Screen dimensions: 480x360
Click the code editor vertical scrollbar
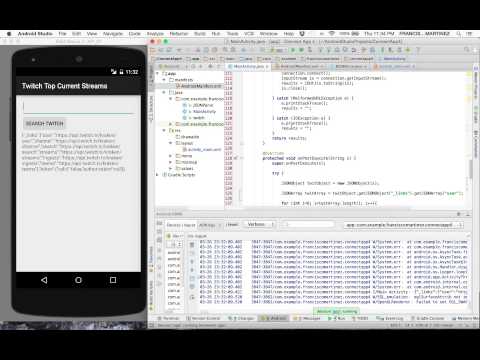[x=470, y=169]
